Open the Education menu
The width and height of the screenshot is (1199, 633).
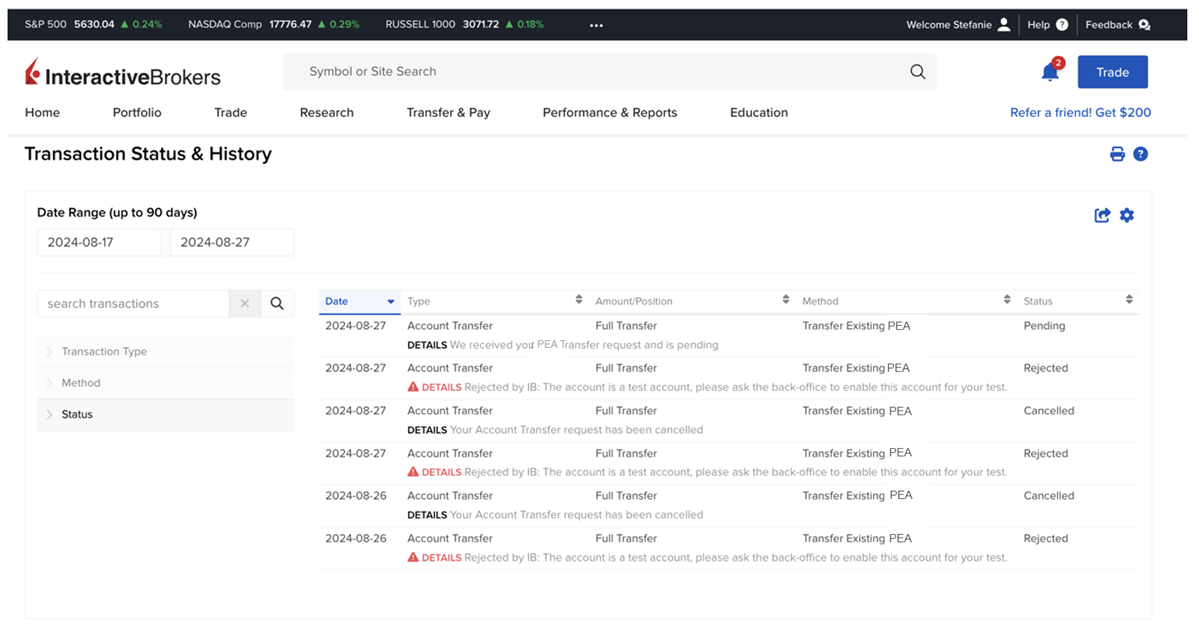tap(759, 112)
